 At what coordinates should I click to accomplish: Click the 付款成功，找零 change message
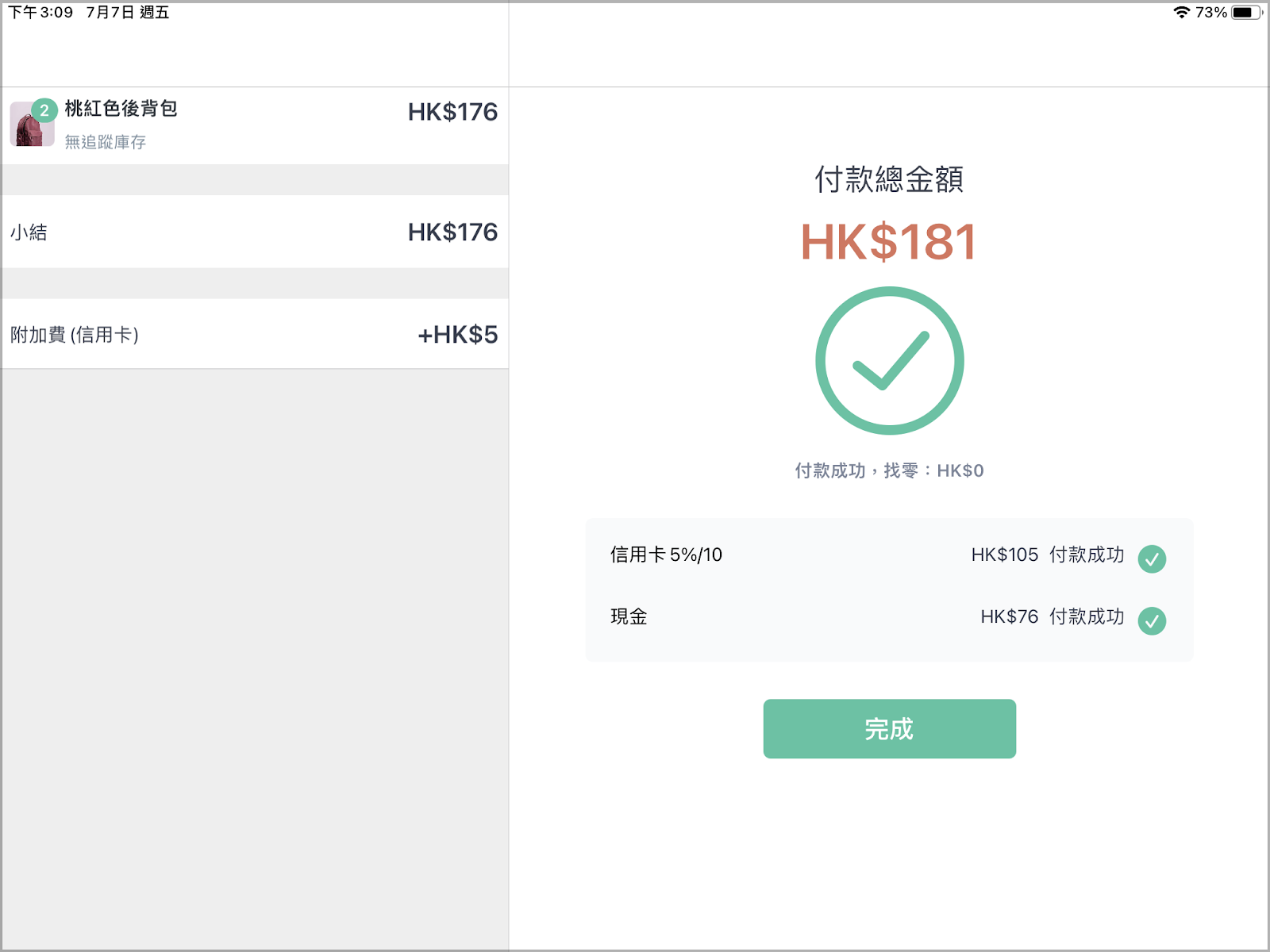tap(889, 470)
